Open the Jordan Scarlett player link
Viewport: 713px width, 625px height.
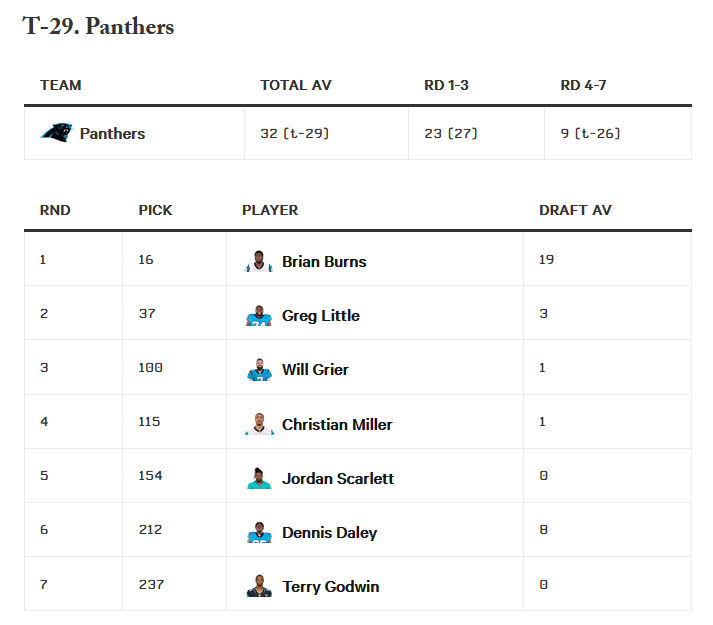click(x=338, y=478)
